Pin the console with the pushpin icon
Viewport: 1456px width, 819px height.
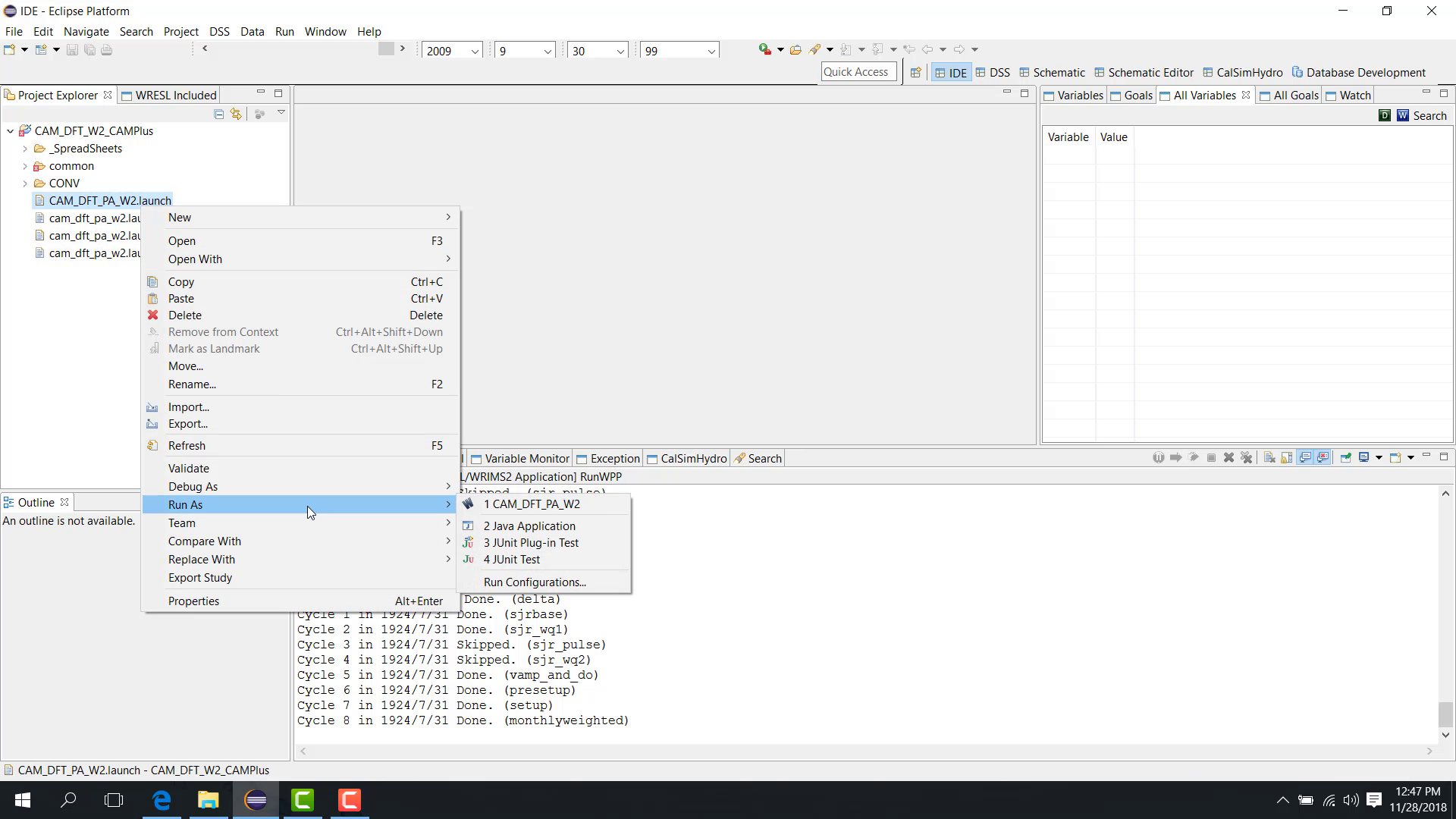[1345, 458]
